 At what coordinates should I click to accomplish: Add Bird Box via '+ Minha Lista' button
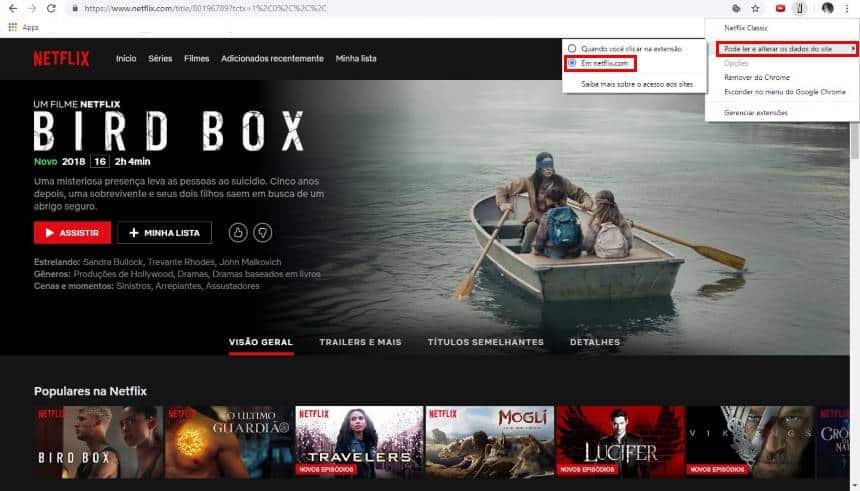tap(165, 233)
